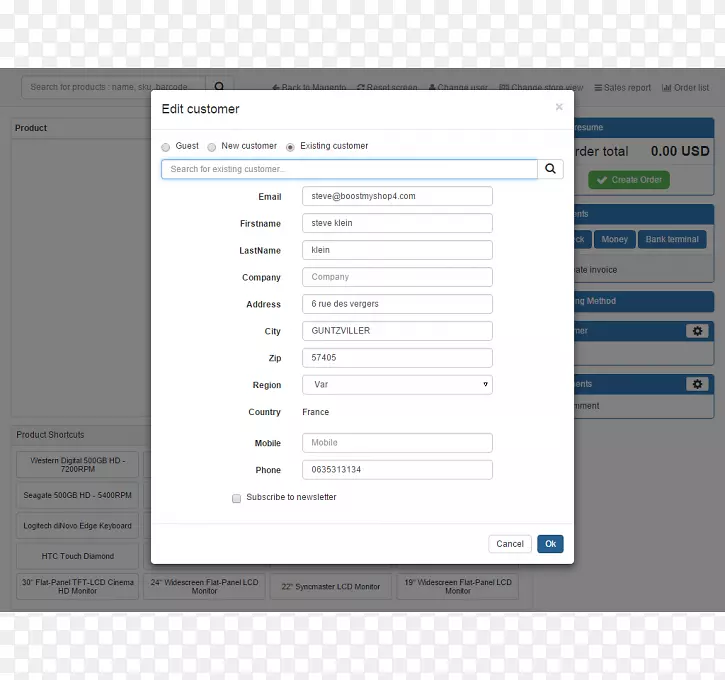Click the green Create Order button
Viewport: 725px width, 680px height.
pos(629,180)
